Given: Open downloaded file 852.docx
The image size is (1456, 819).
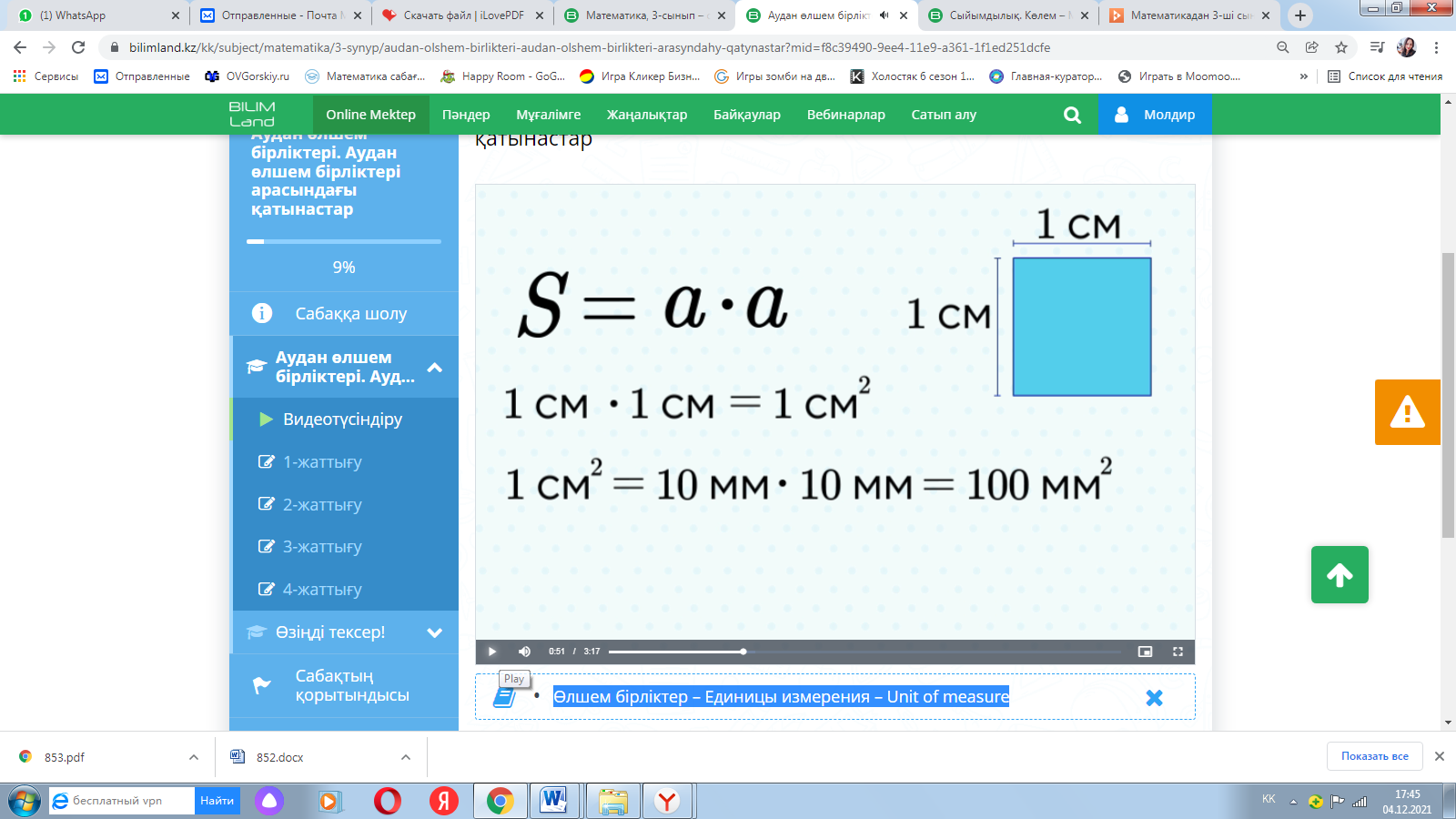Looking at the screenshot, I should pos(279,757).
